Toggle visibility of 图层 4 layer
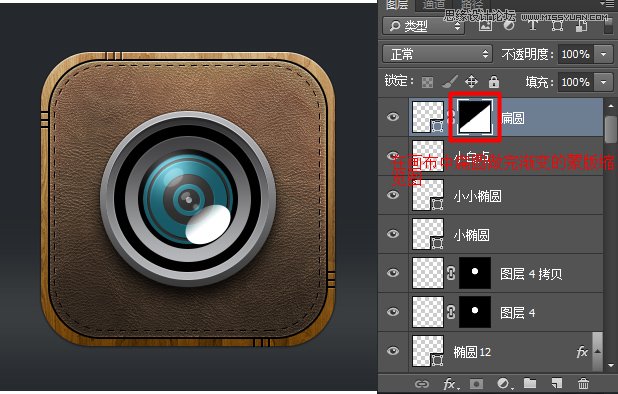The image size is (618, 394). tap(393, 312)
